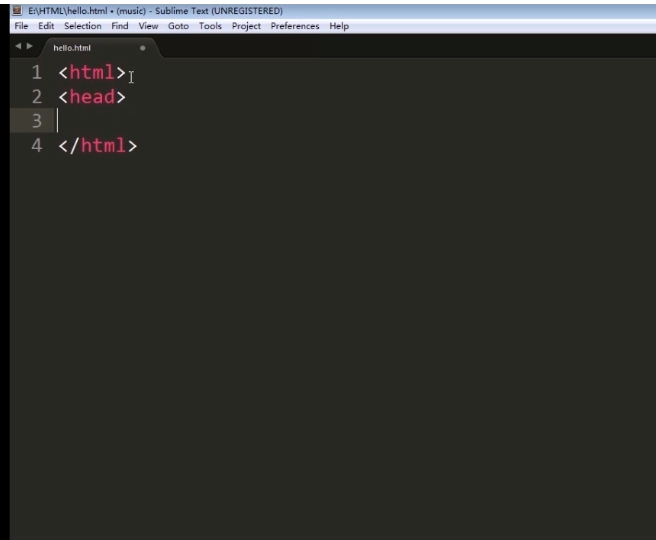Open the Preferences menu
The image size is (656, 540).
(295, 26)
